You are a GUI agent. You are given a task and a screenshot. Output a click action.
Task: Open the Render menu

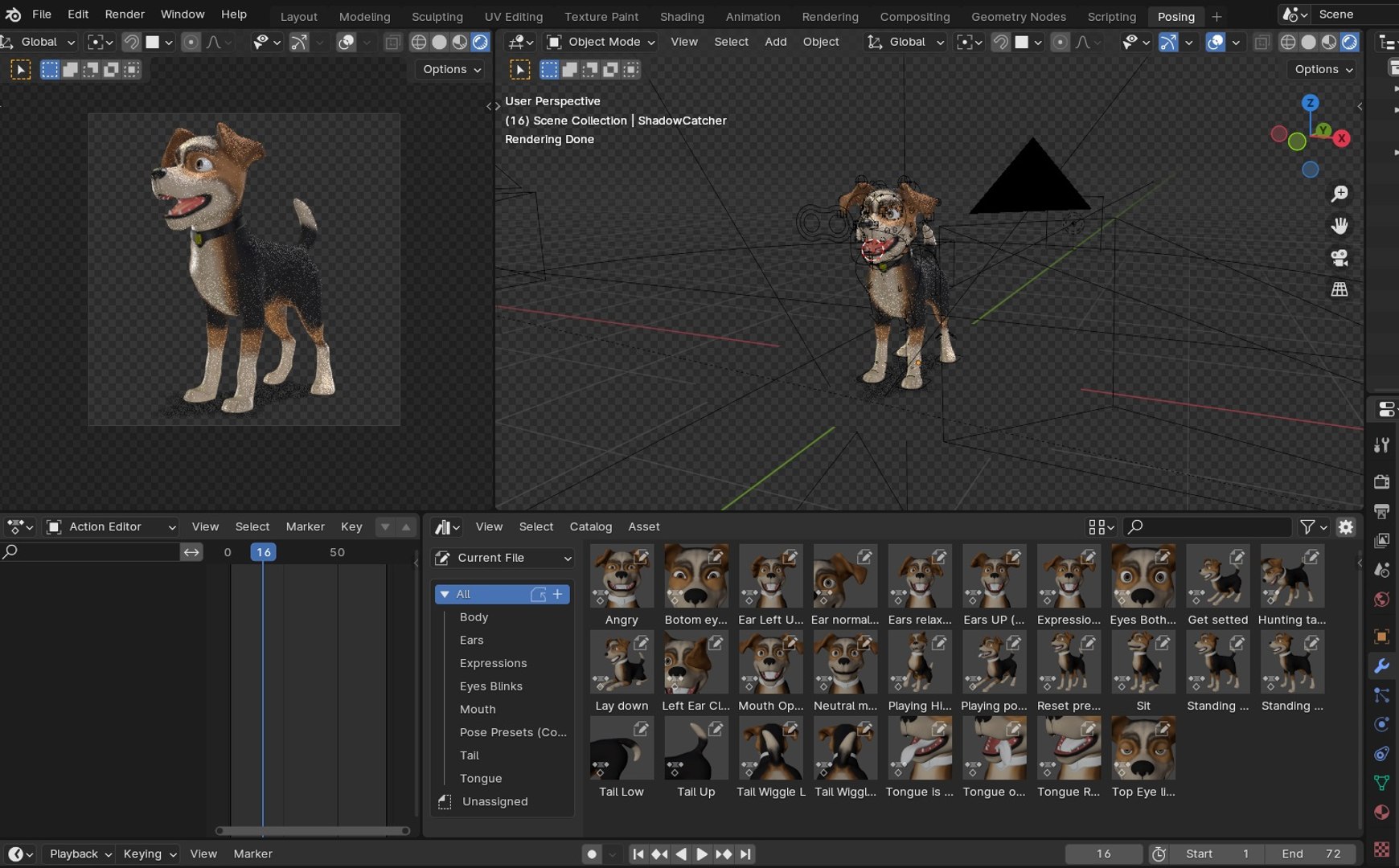pyautogui.click(x=125, y=14)
